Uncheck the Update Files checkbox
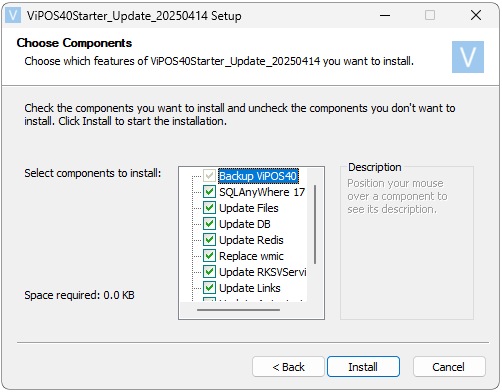The height and width of the screenshot is (392, 502). [209, 208]
